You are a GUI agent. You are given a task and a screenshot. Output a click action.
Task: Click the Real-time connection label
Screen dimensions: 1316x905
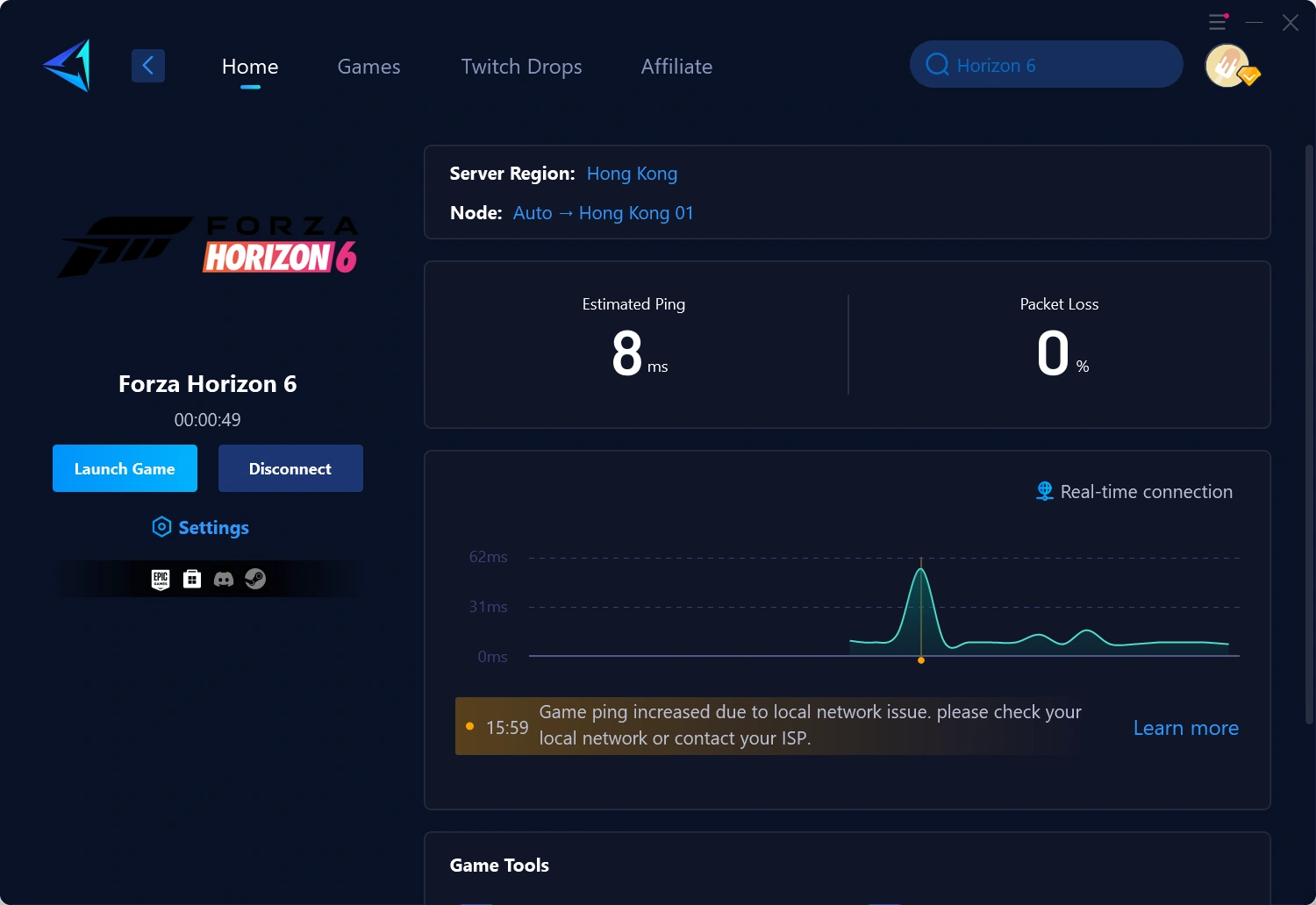coord(1147,492)
